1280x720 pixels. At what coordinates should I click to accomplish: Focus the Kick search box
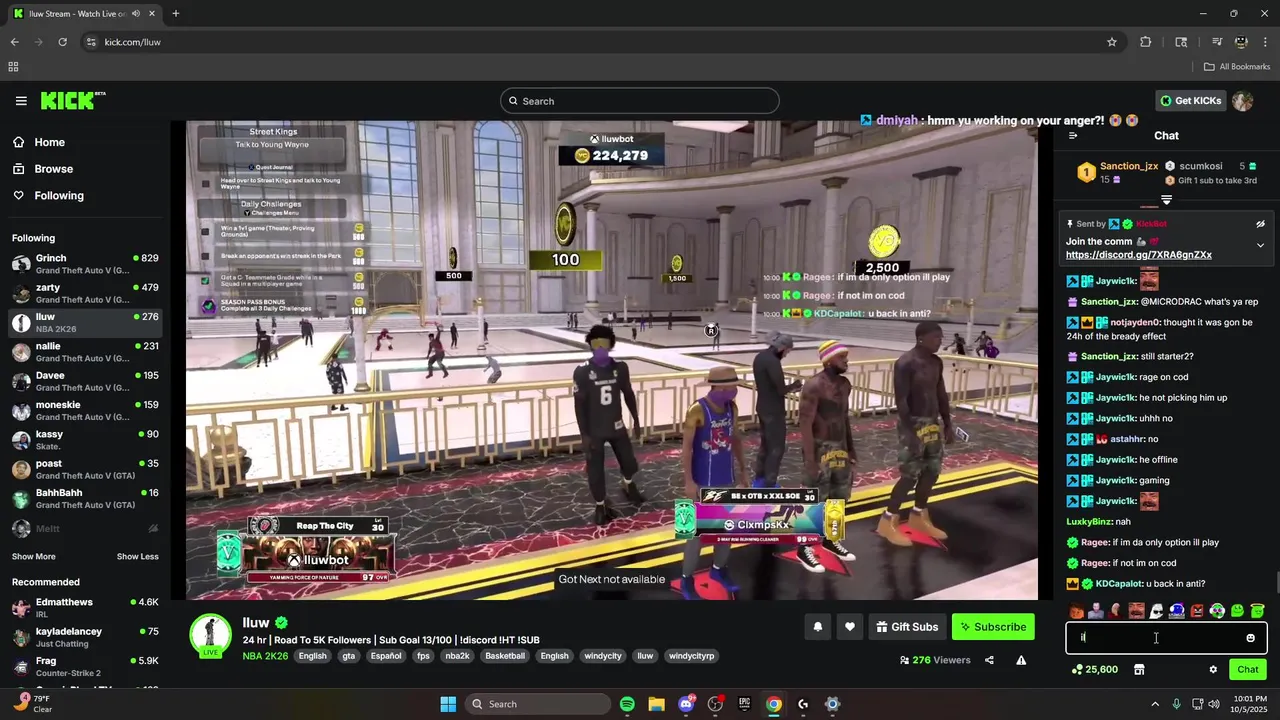tap(640, 101)
